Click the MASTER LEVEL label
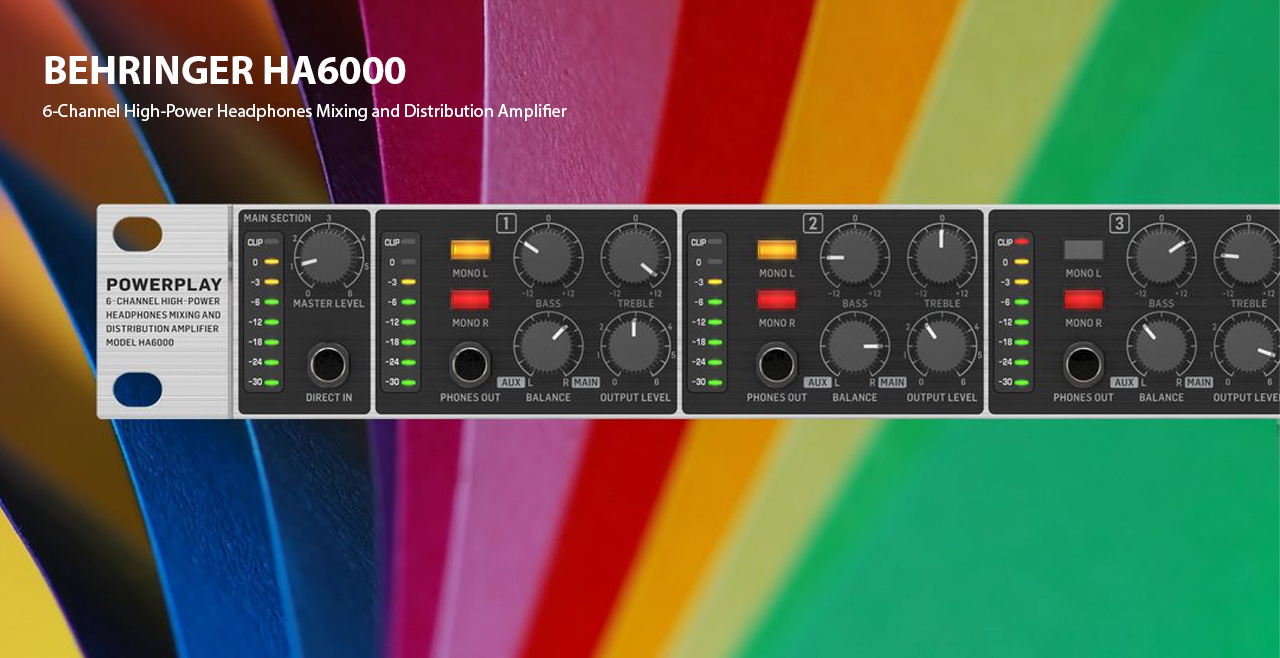Viewport: 1280px width, 658px height. pos(329,303)
